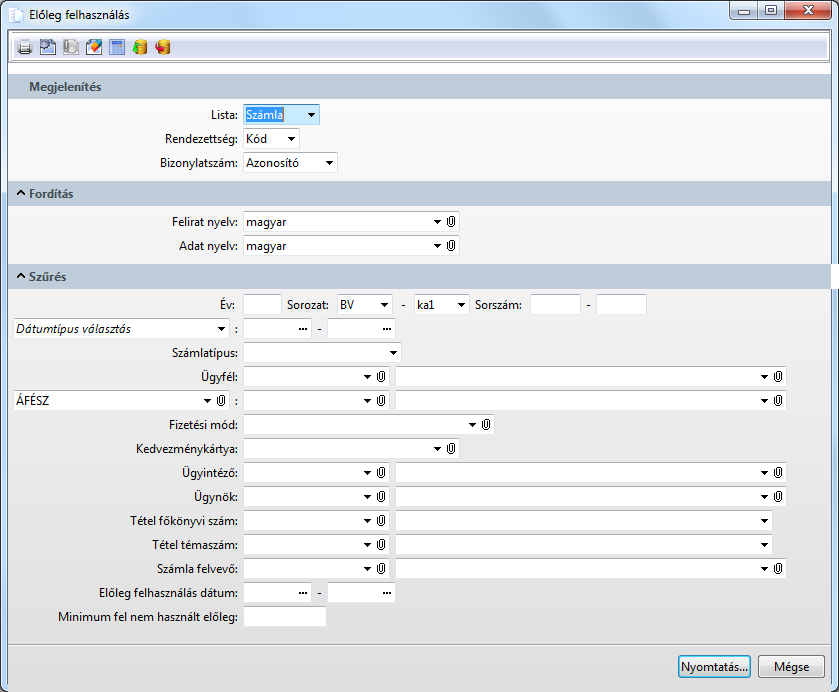Click the paperclip icon beside Felirat nyelv
The width and height of the screenshot is (839, 692).
(451, 221)
